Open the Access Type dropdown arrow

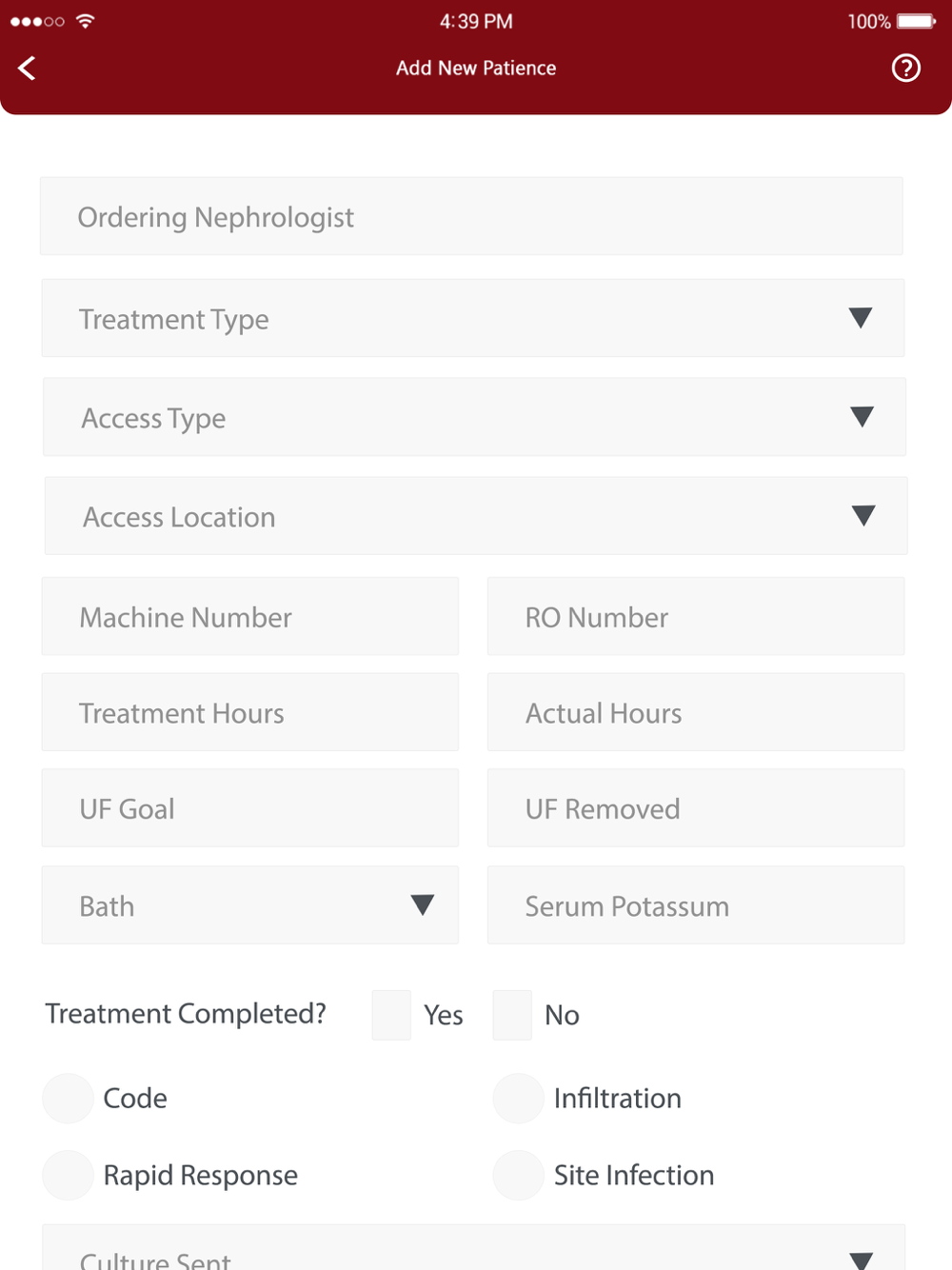tap(862, 417)
